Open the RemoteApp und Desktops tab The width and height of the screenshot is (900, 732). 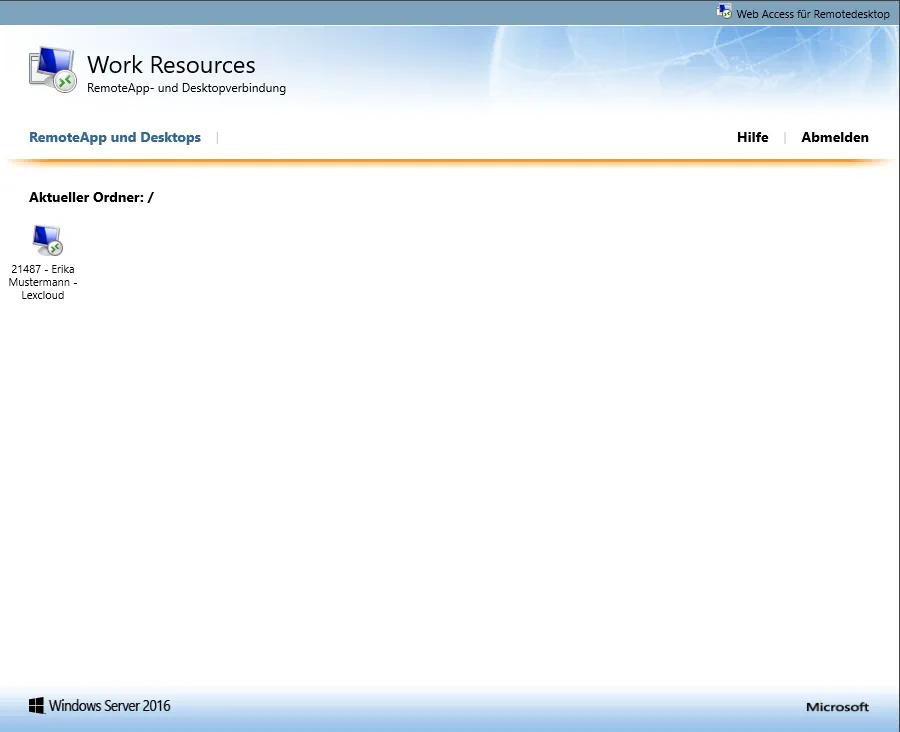click(115, 137)
